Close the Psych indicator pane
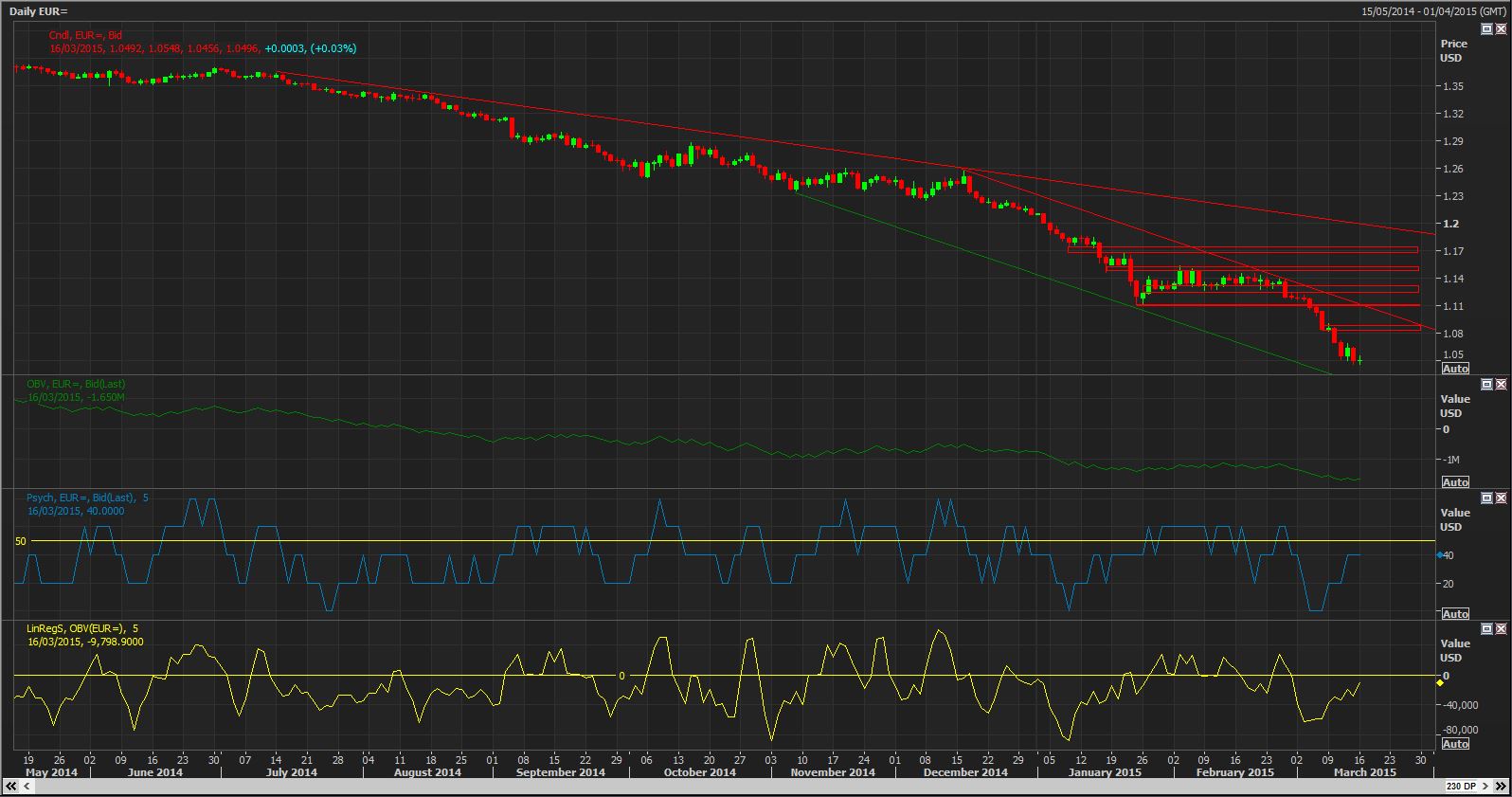 pos(1501,498)
